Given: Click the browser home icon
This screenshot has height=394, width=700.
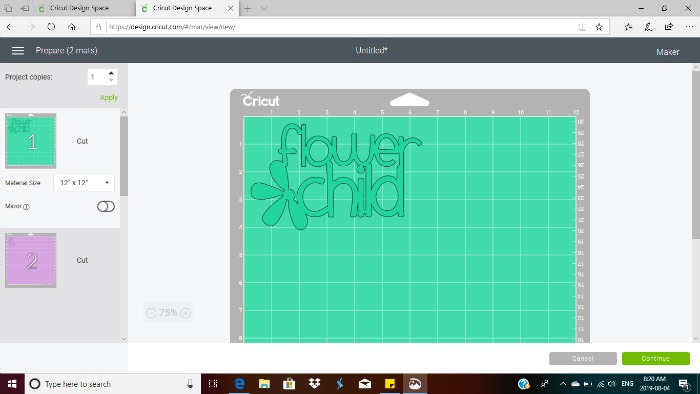Looking at the screenshot, I should (71, 27).
